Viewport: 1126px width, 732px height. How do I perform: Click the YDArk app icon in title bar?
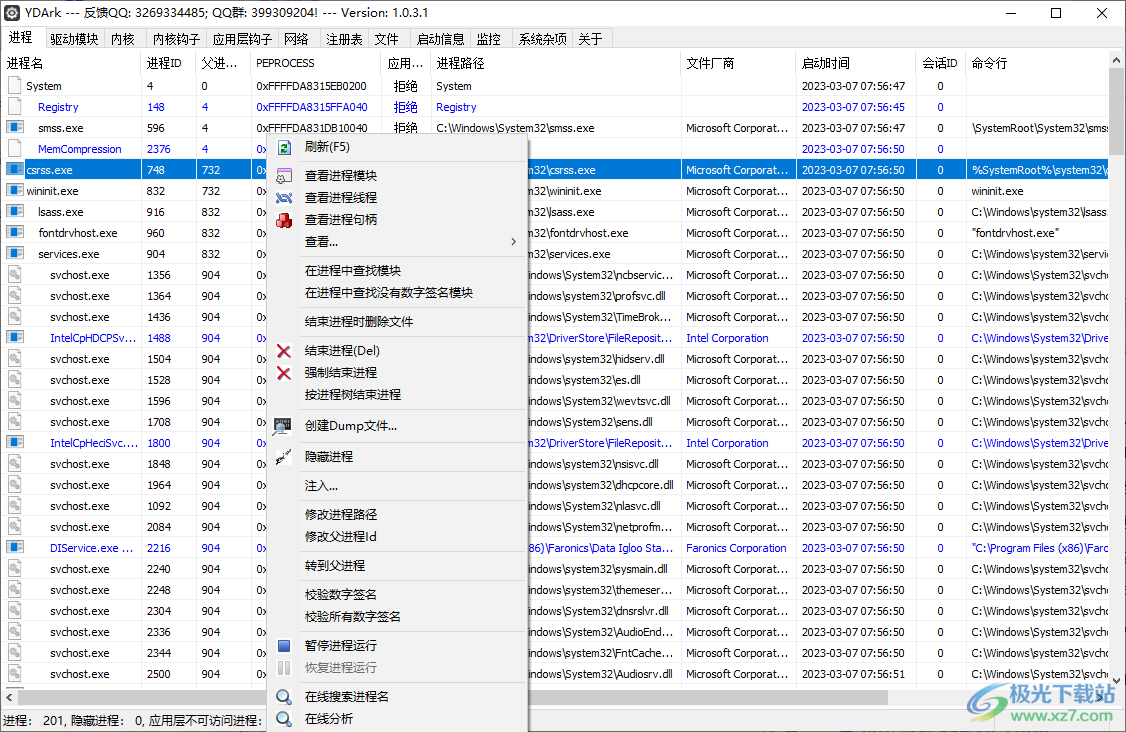point(11,13)
